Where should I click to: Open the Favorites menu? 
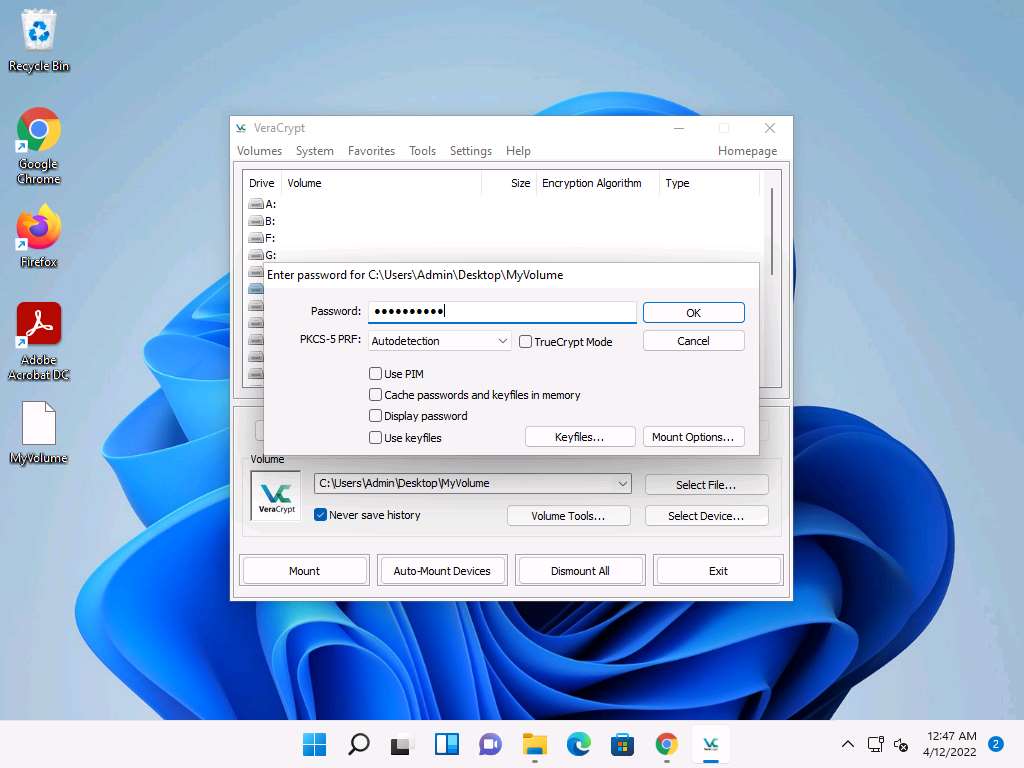tap(371, 151)
